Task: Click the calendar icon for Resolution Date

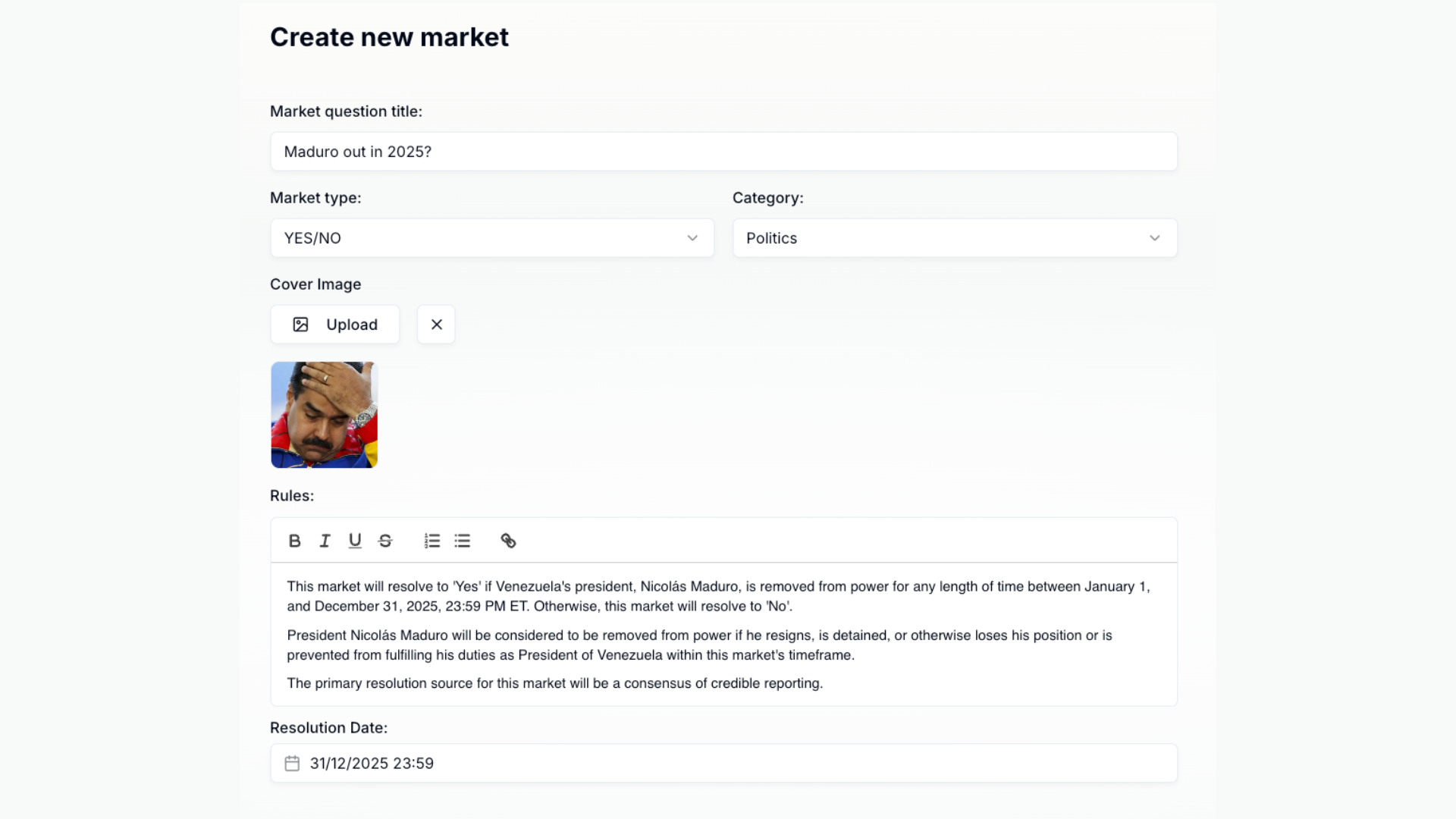Action: [292, 764]
